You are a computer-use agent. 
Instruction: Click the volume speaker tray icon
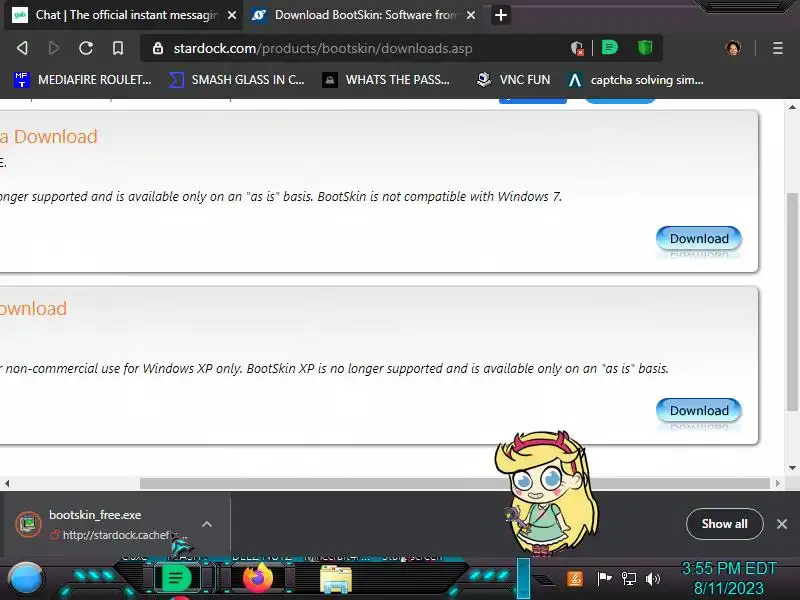(653, 579)
